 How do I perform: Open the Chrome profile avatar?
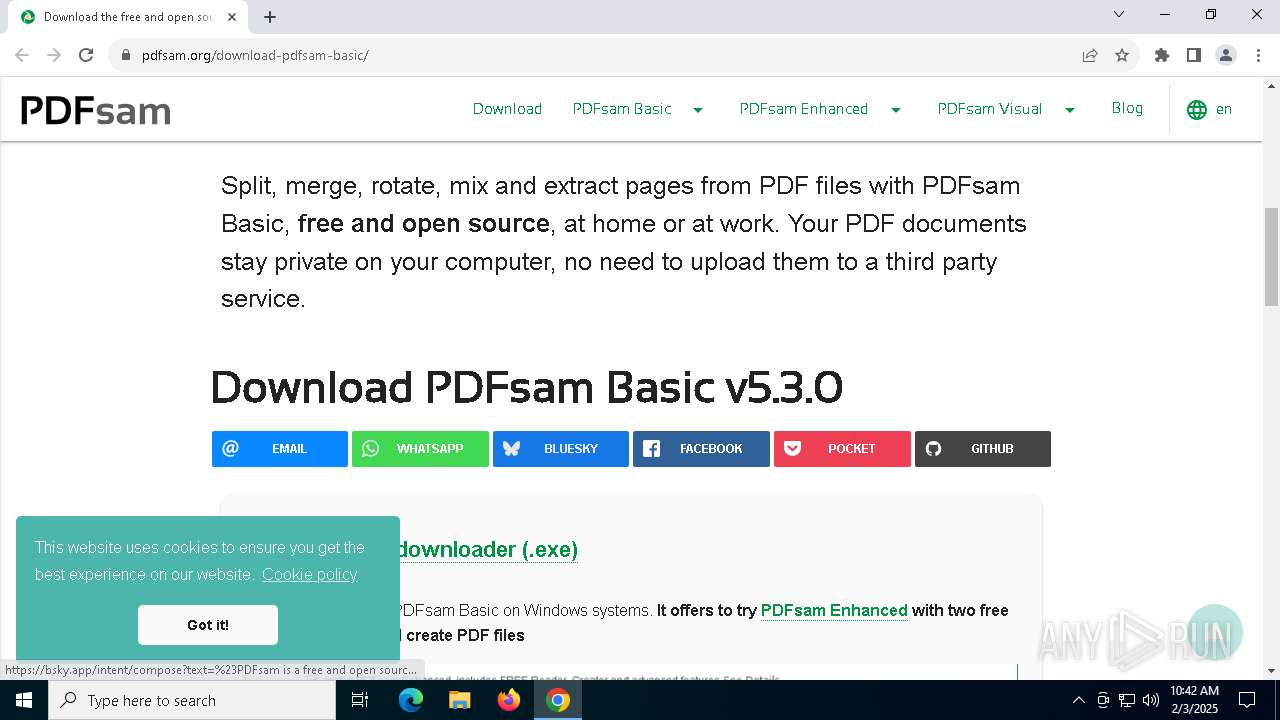1226,55
